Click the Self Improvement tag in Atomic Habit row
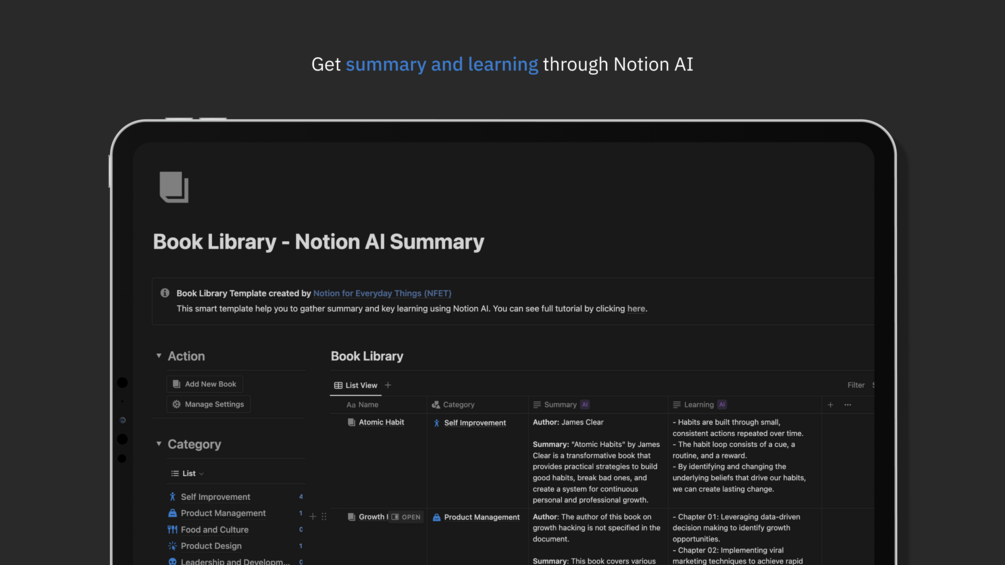This screenshot has width=1005, height=565. (469, 423)
